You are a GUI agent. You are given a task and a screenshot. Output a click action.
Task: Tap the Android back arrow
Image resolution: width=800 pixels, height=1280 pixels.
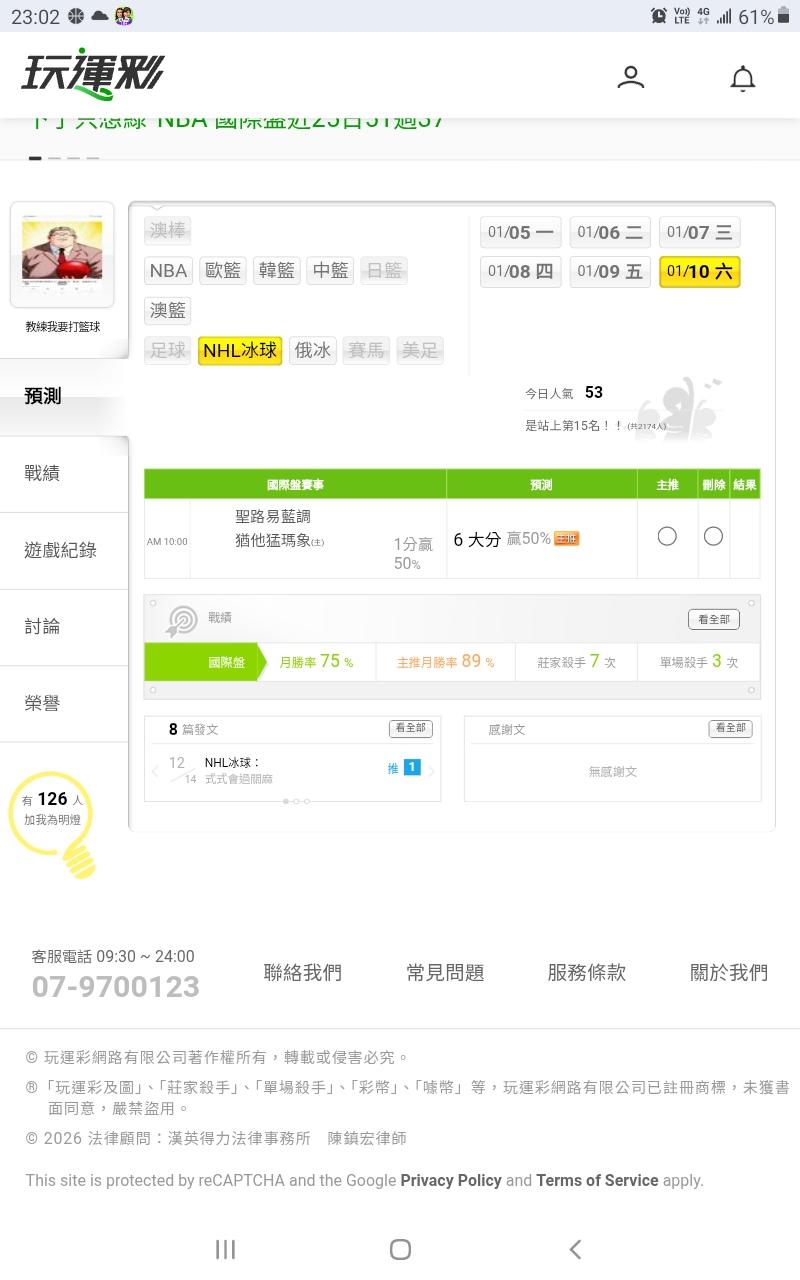coord(574,1248)
